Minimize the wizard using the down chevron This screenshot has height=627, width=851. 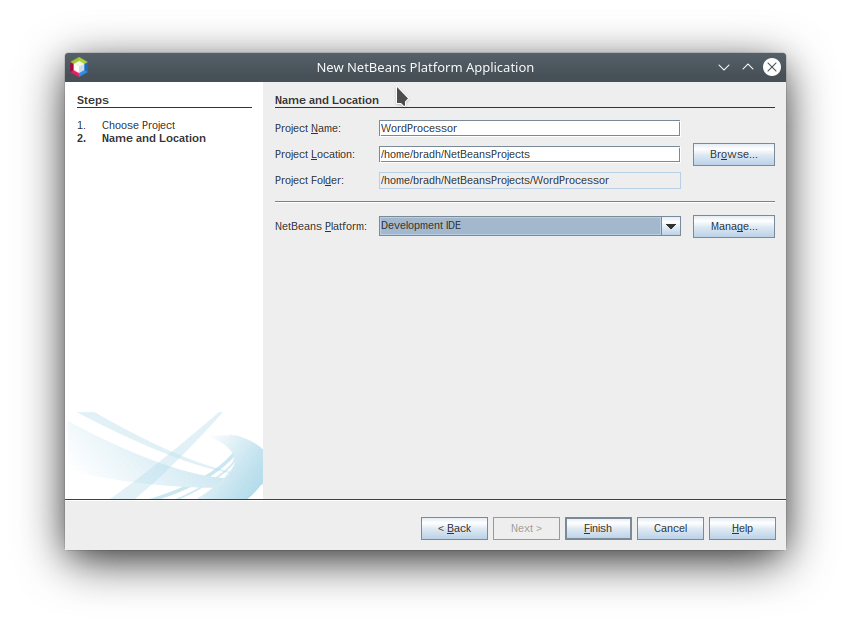tap(724, 67)
